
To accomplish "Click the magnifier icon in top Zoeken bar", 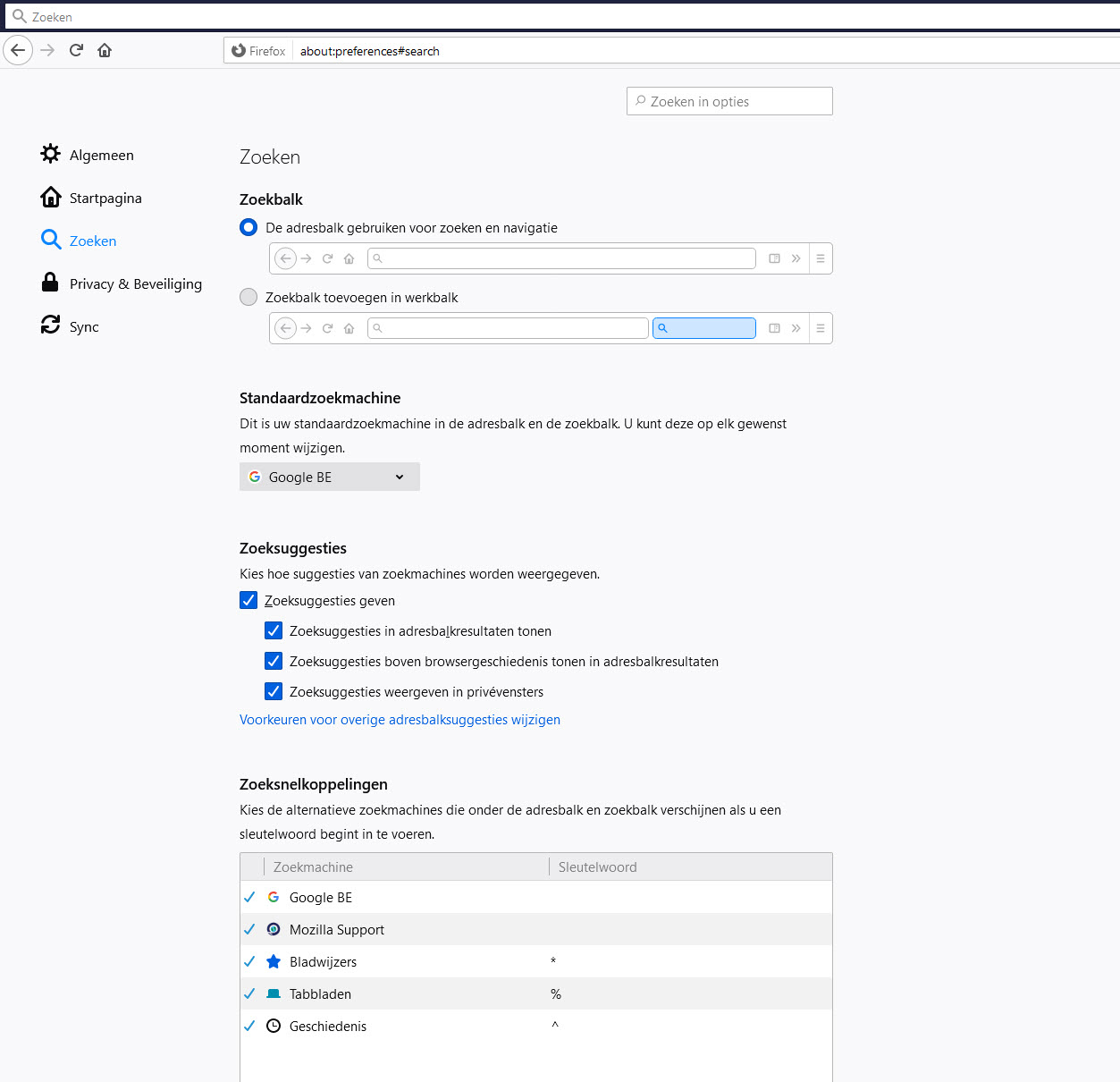I will pos(19,16).
